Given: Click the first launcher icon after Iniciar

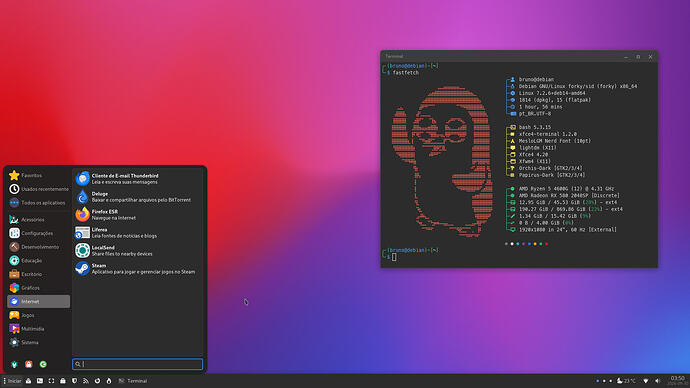Looking at the screenshot, I should tap(29, 381).
